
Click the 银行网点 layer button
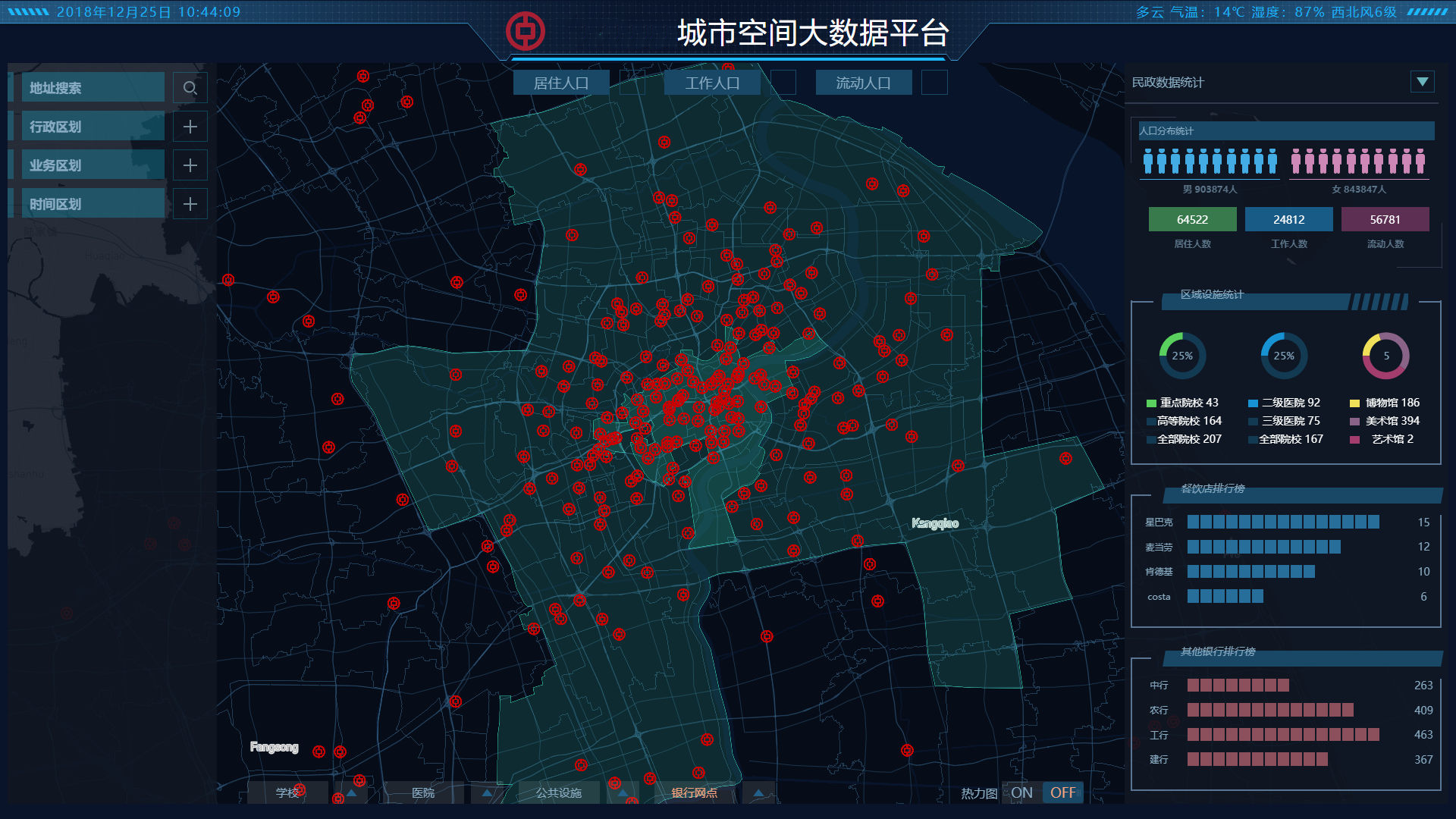click(695, 792)
